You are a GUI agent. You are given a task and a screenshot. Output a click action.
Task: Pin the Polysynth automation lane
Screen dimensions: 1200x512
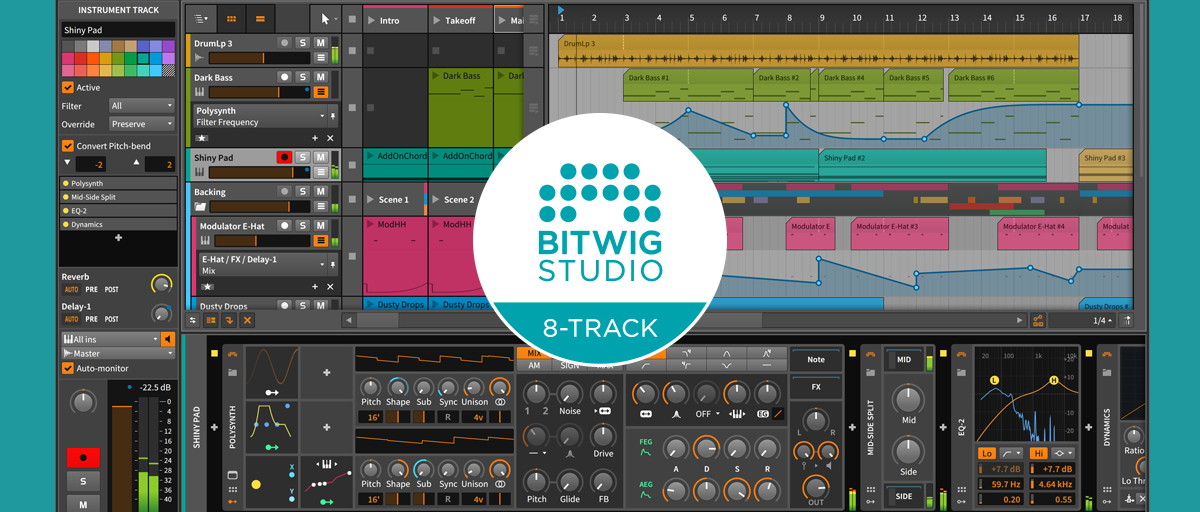pyautogui.click(x=332, y=117)
